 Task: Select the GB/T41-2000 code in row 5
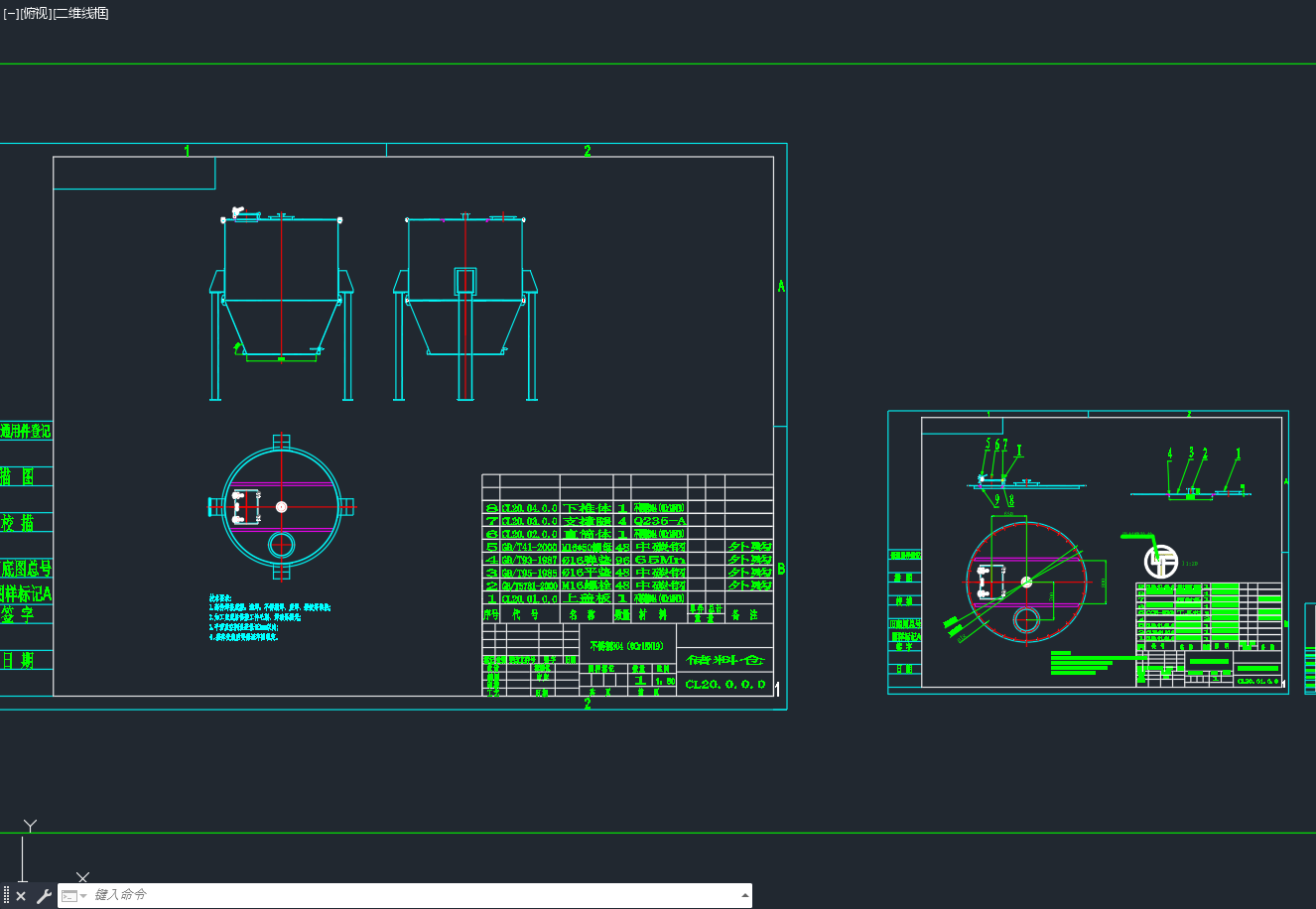[x=529, y=547]
